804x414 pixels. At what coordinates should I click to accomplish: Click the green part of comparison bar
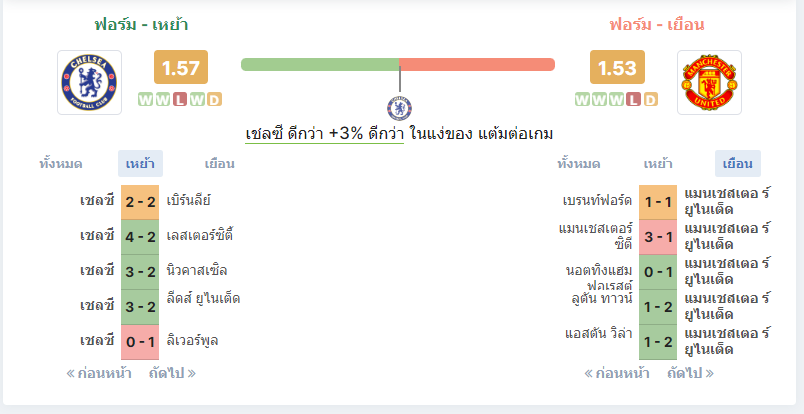point(320,65)
